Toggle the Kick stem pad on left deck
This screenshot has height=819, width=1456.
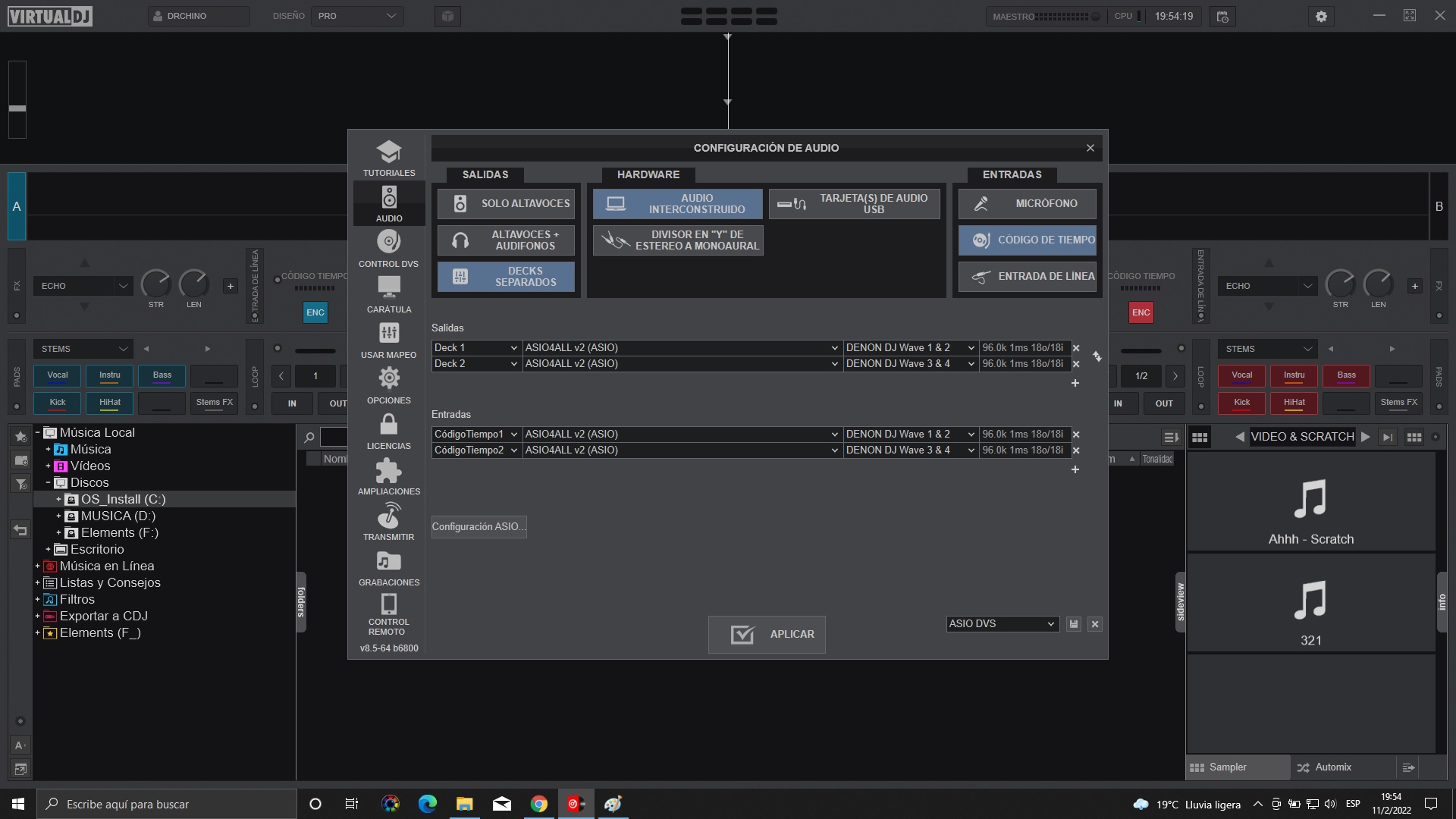[58, 403]
